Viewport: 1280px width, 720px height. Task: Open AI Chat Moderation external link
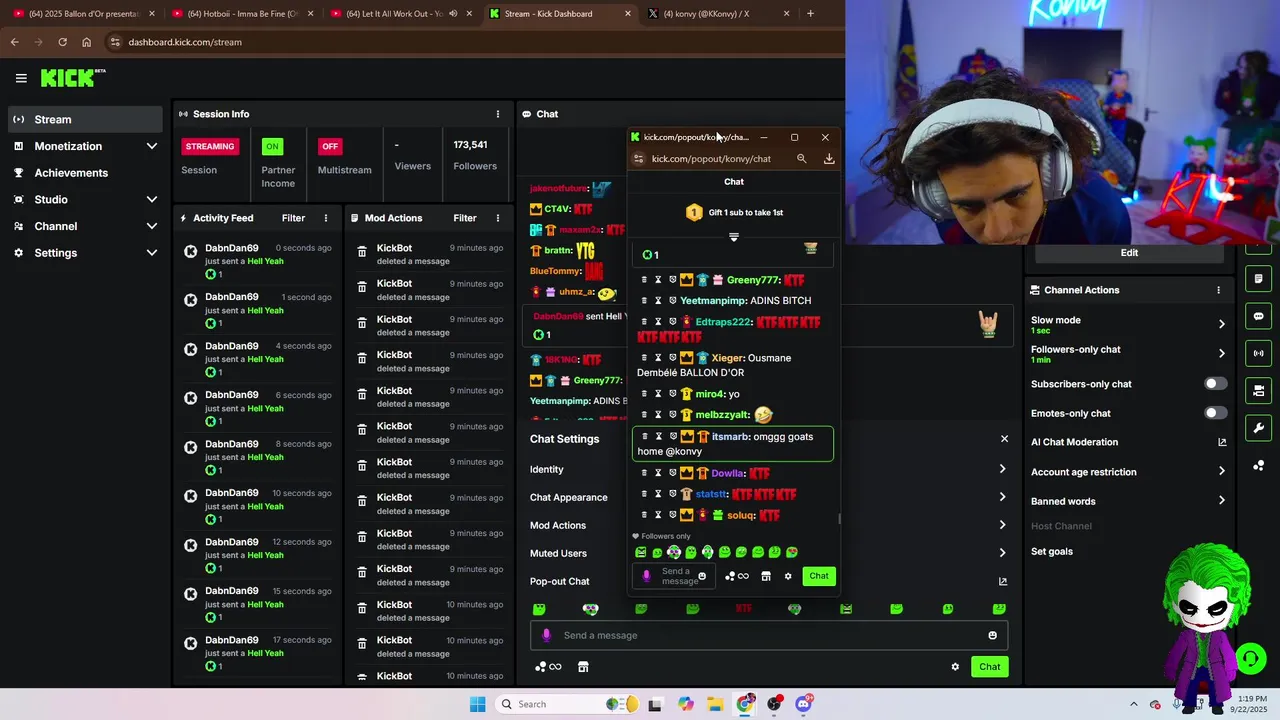coord(1221,442)
